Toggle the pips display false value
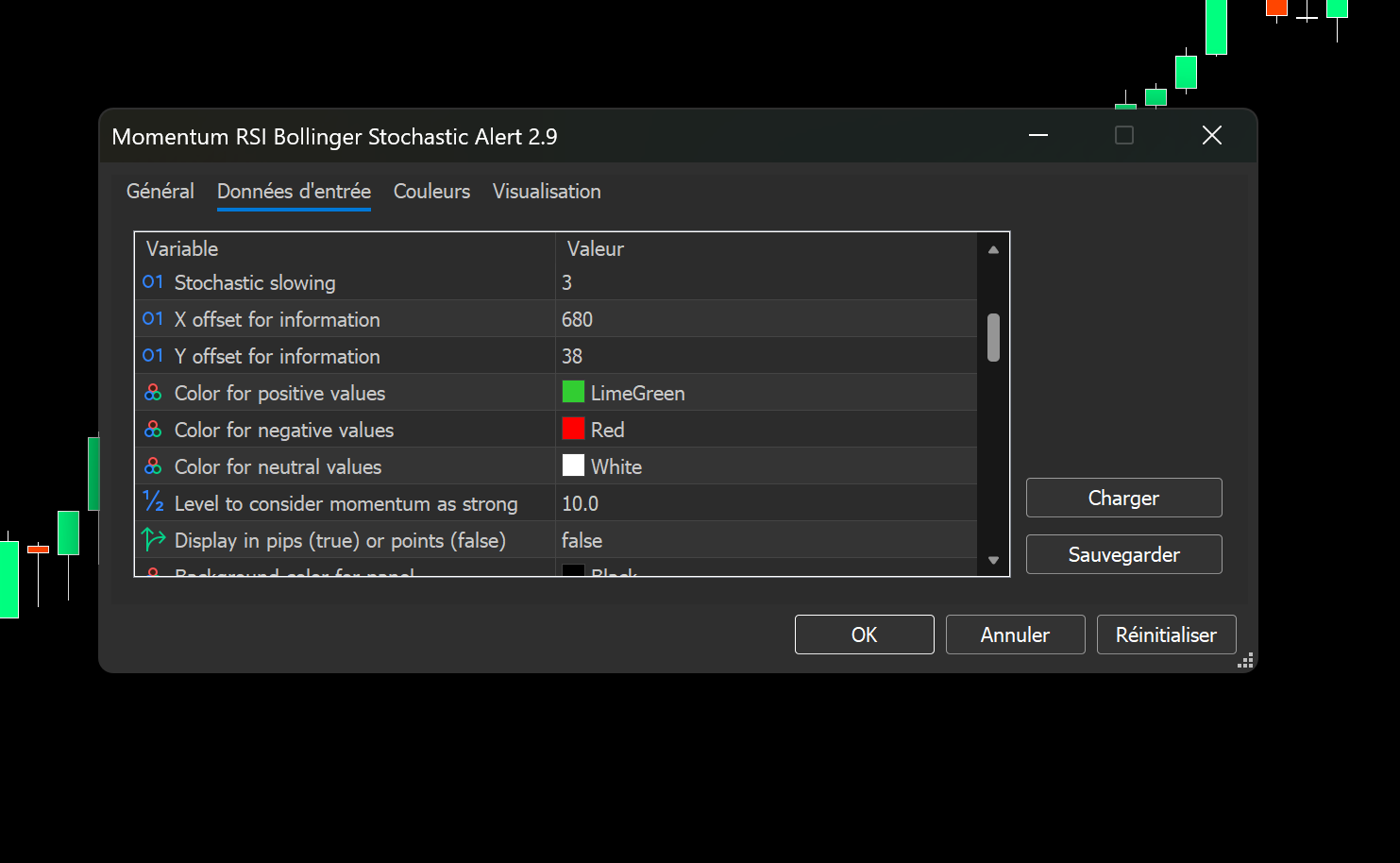Image resolution: width=1400 pixels, height=863 pixels. (x=582, y=540)
